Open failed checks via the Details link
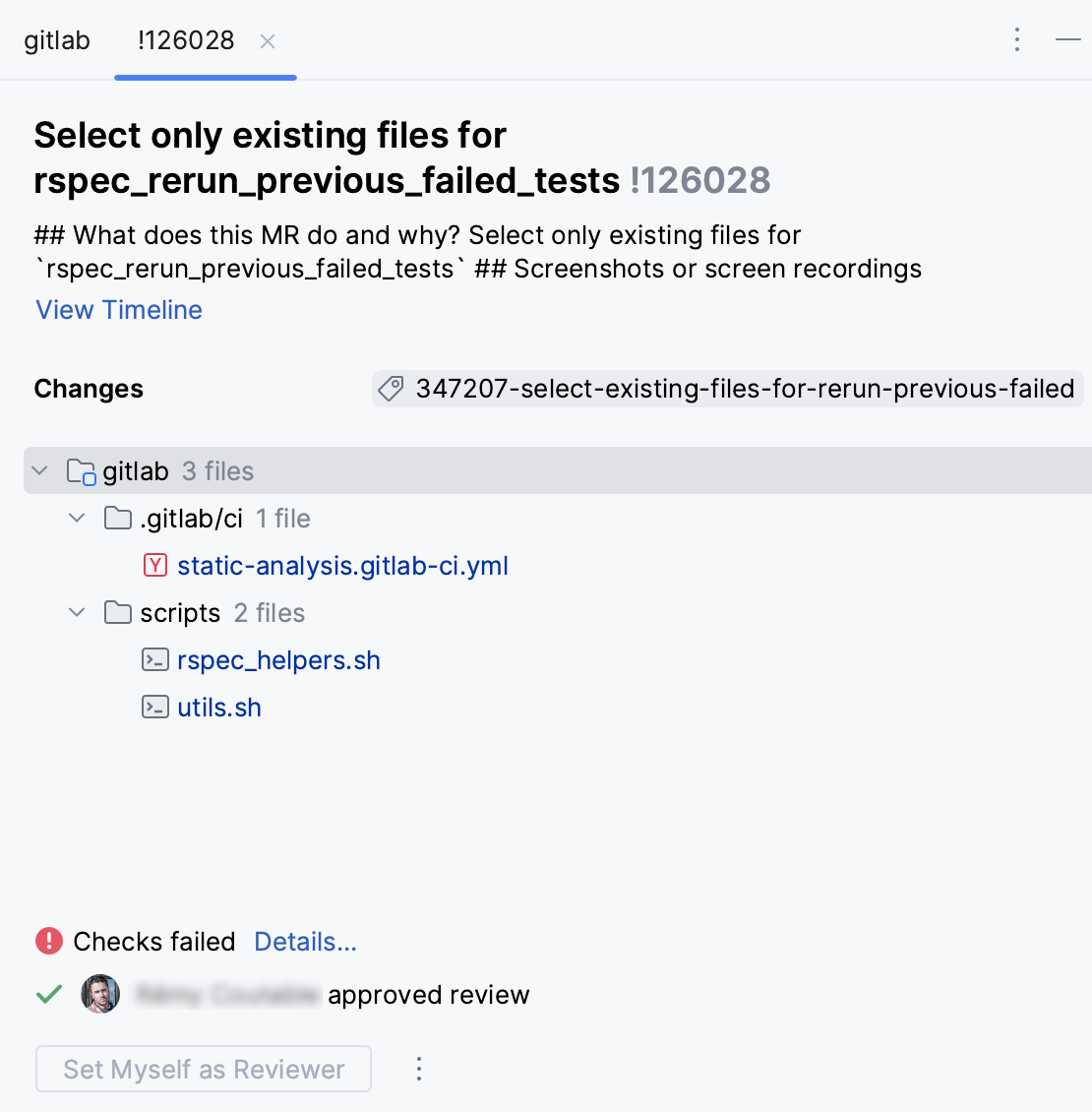Screen dimensions: 1092x1112 coord(305,942)
